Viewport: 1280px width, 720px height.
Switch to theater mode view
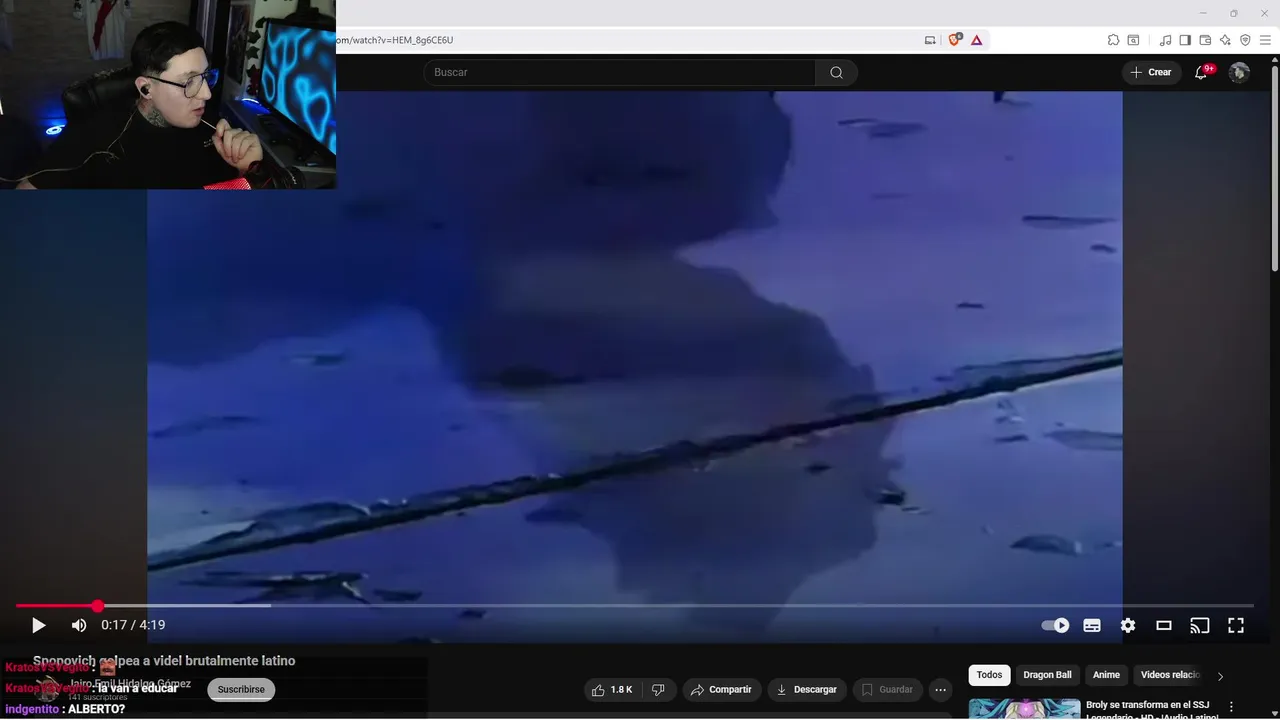pos(1164,625)
